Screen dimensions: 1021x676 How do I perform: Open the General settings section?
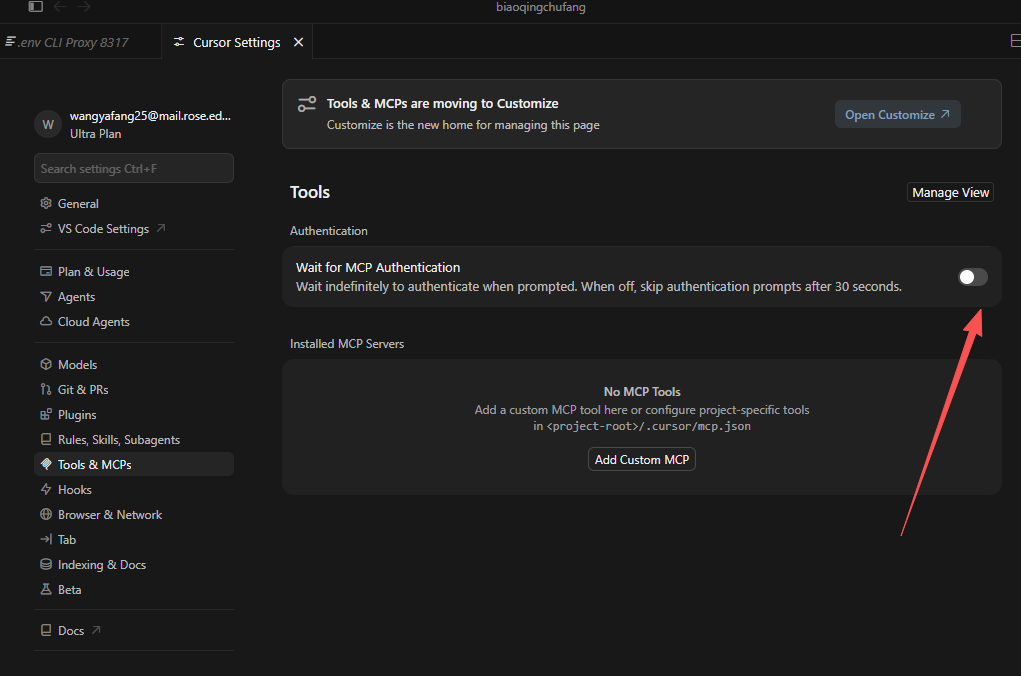tap(133, 204)
